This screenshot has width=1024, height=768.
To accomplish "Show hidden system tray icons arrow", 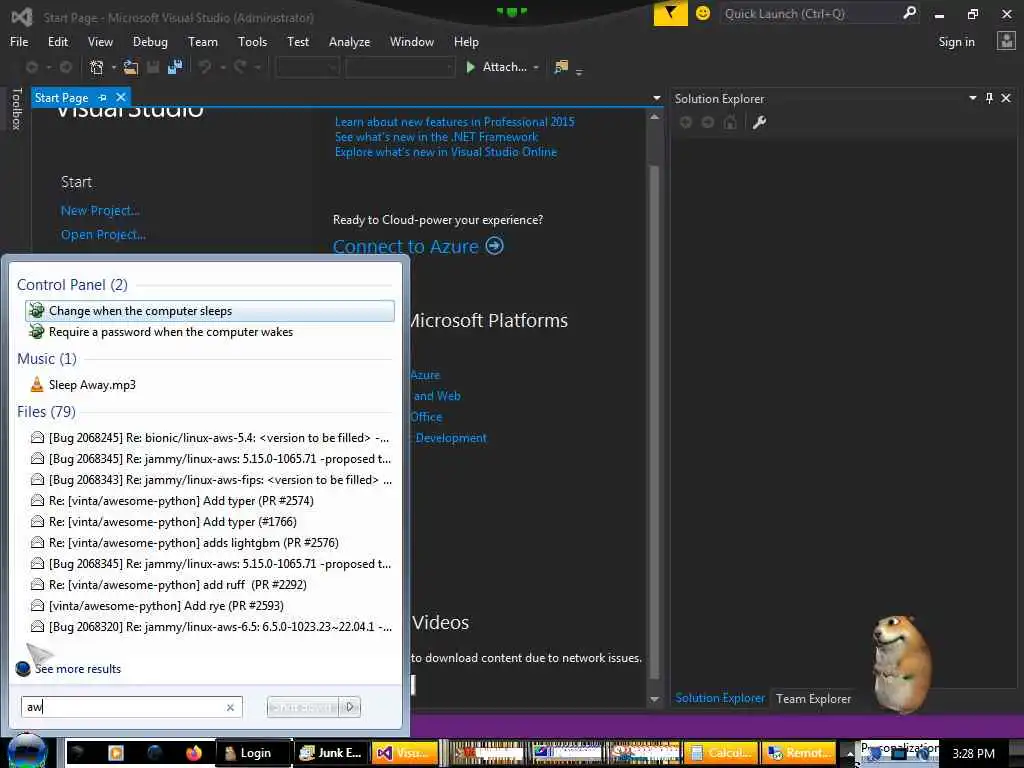I will point(850,754).
